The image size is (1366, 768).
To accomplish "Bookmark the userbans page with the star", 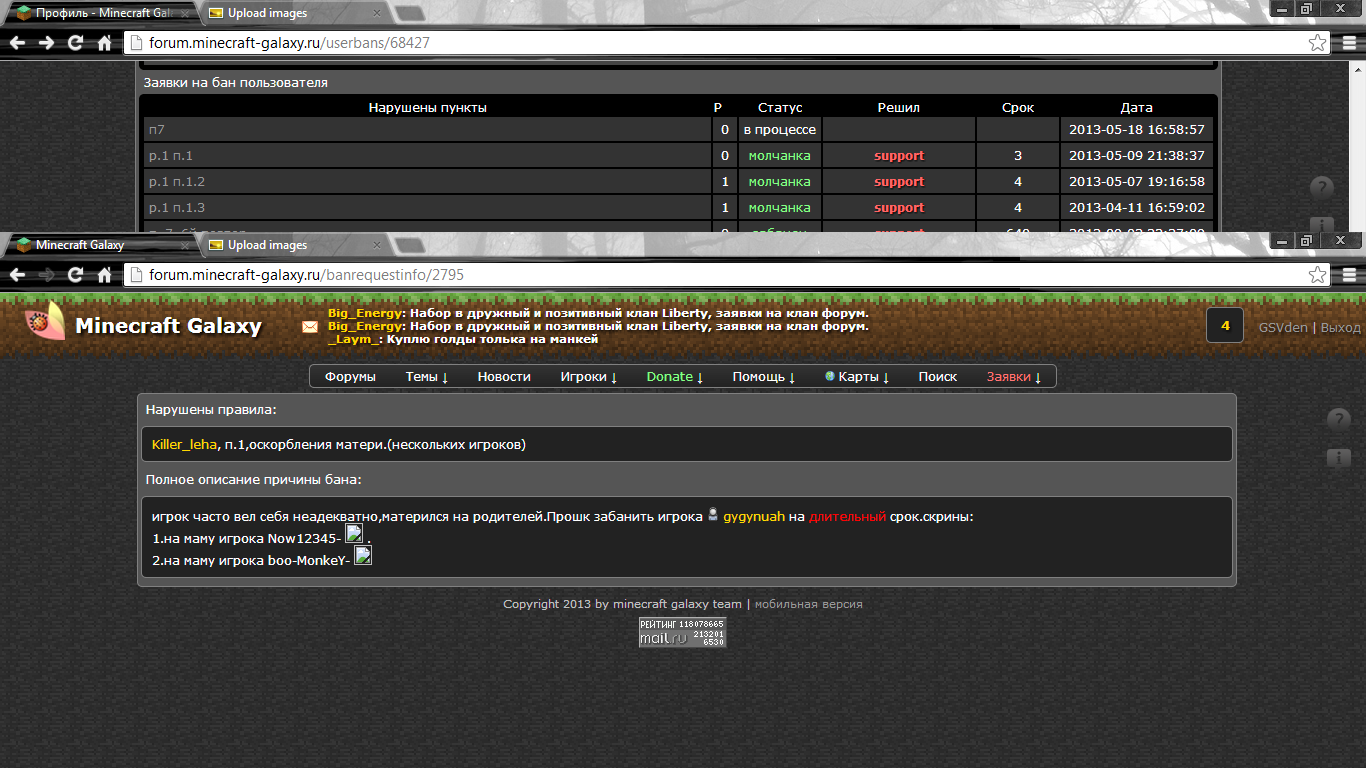I will click(1318, 43).
